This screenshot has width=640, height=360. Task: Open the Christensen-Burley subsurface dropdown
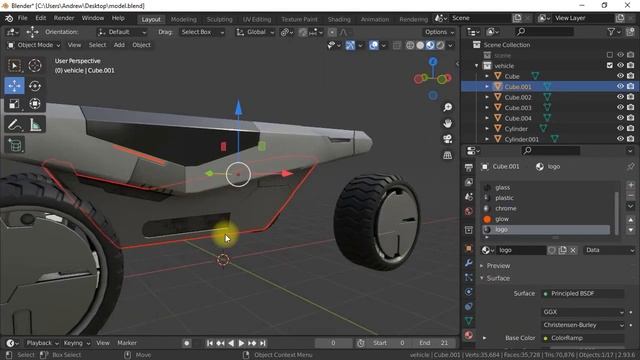pos(583,325)
